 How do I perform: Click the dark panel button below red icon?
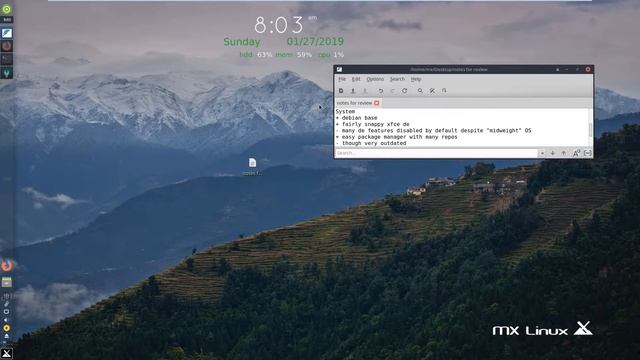pyautogui.click(x=7, y=59)
